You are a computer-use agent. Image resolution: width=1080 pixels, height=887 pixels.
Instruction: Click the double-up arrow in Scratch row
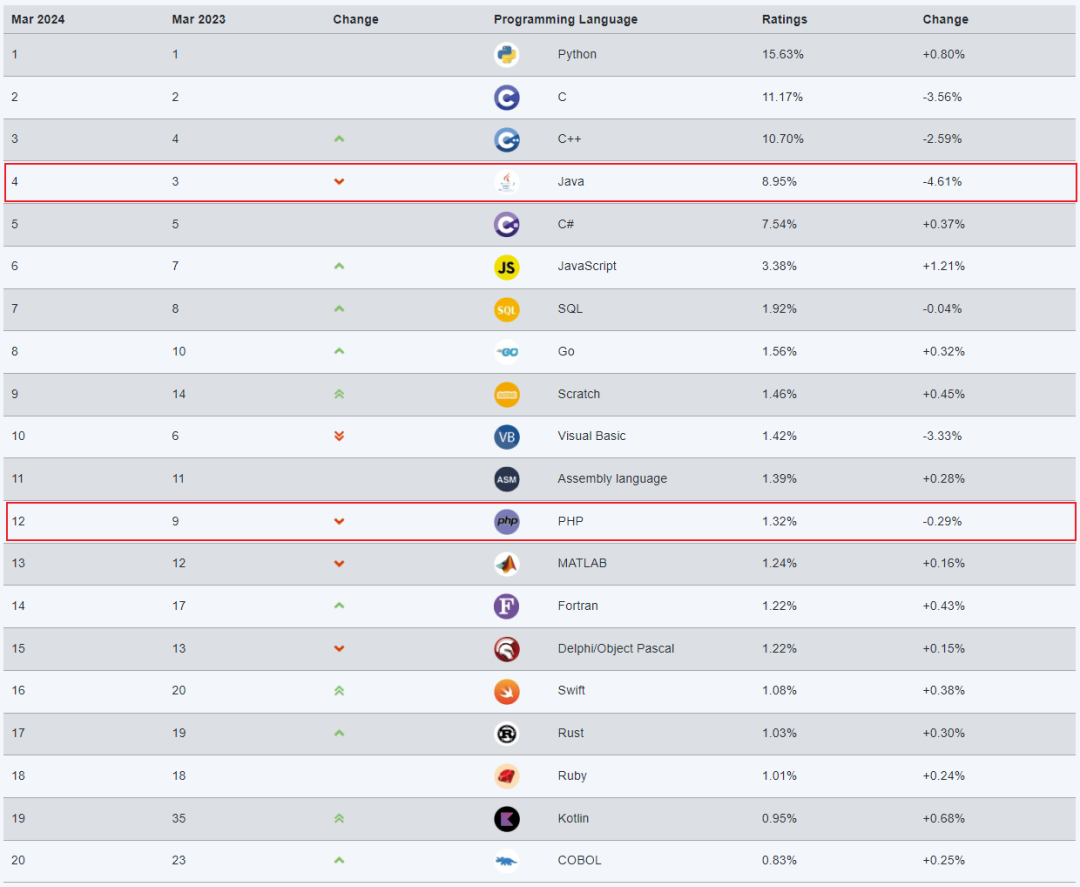click(x=339, y=394)
